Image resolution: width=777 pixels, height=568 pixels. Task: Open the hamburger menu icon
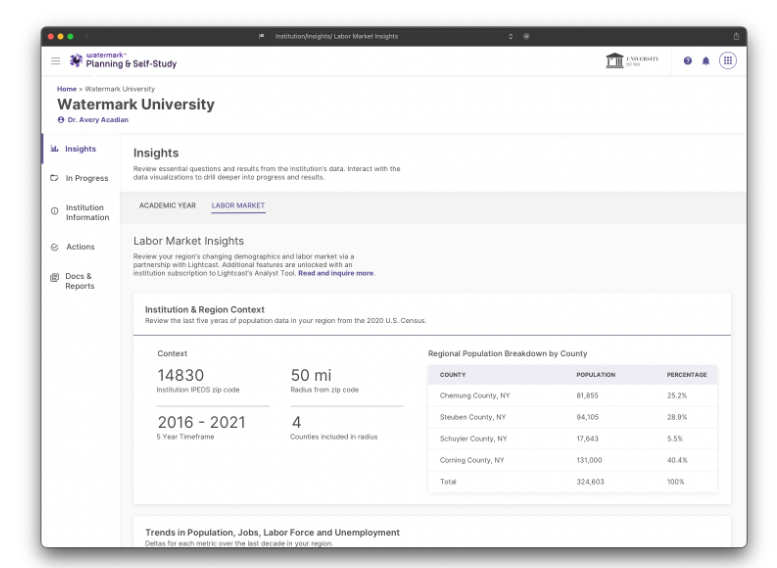[x=56, y=61]
